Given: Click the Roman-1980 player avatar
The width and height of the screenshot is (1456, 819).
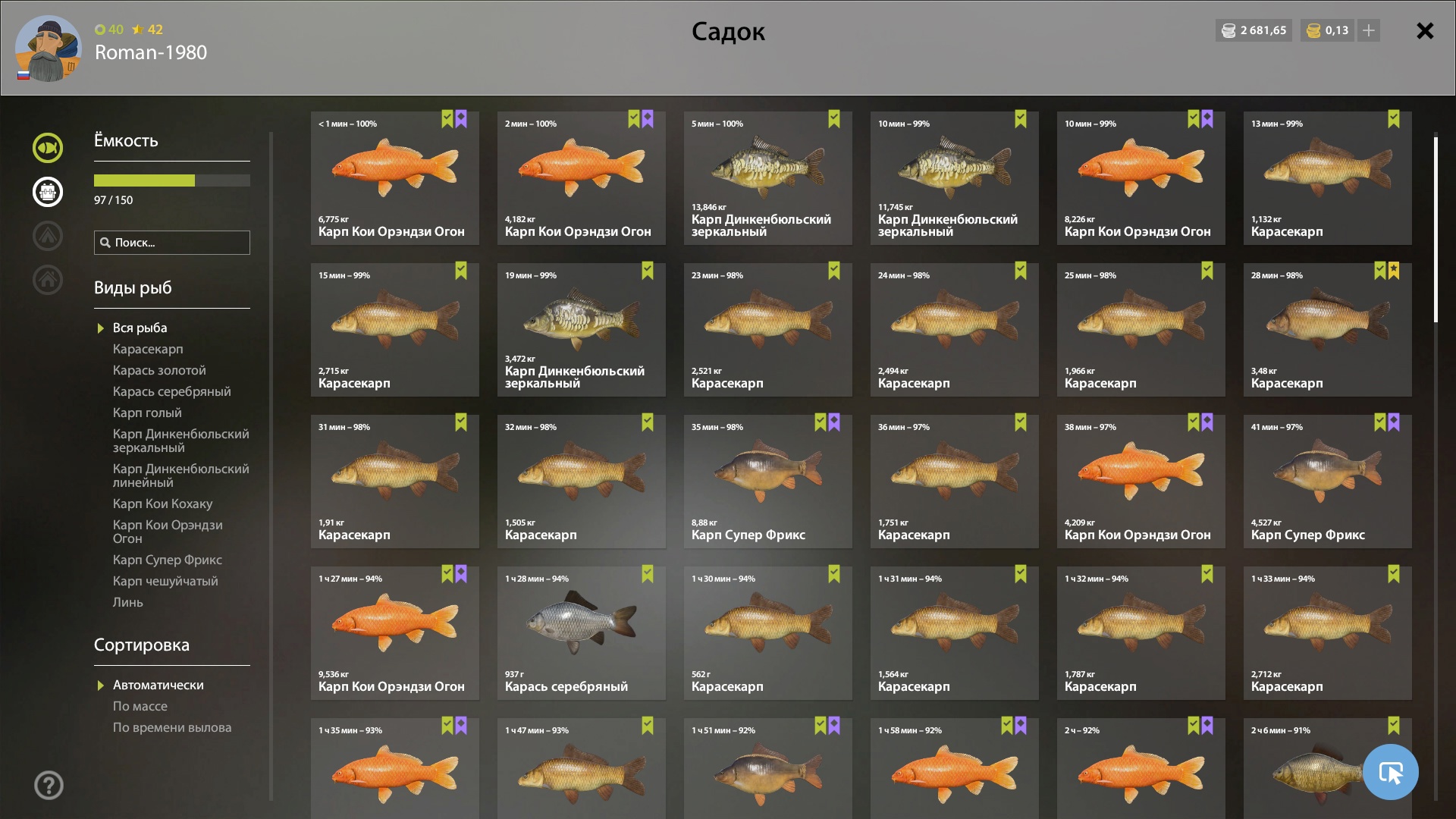Looking at the screenshot, I should pos(49,49).
